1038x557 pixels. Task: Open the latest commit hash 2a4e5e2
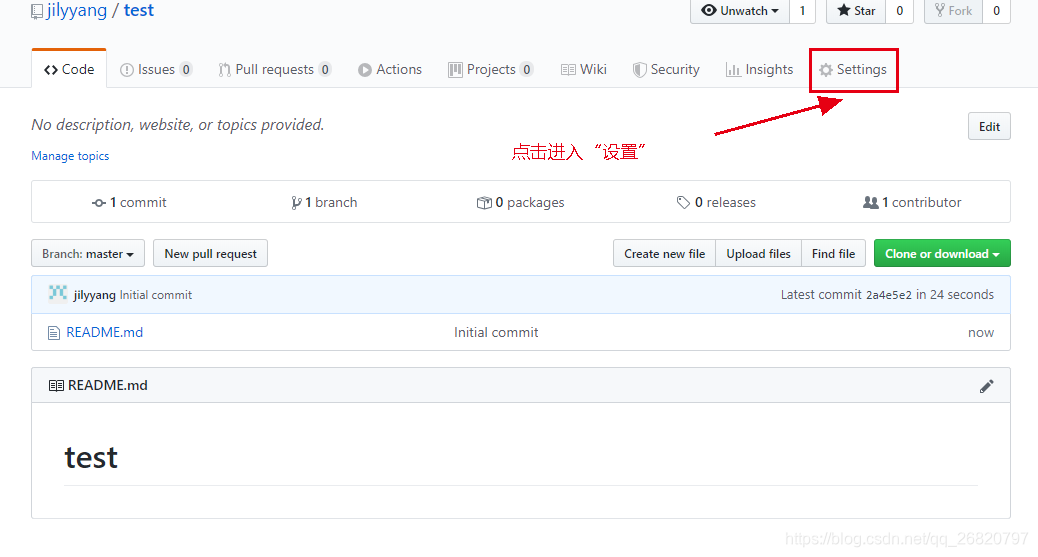click(888, 295)
